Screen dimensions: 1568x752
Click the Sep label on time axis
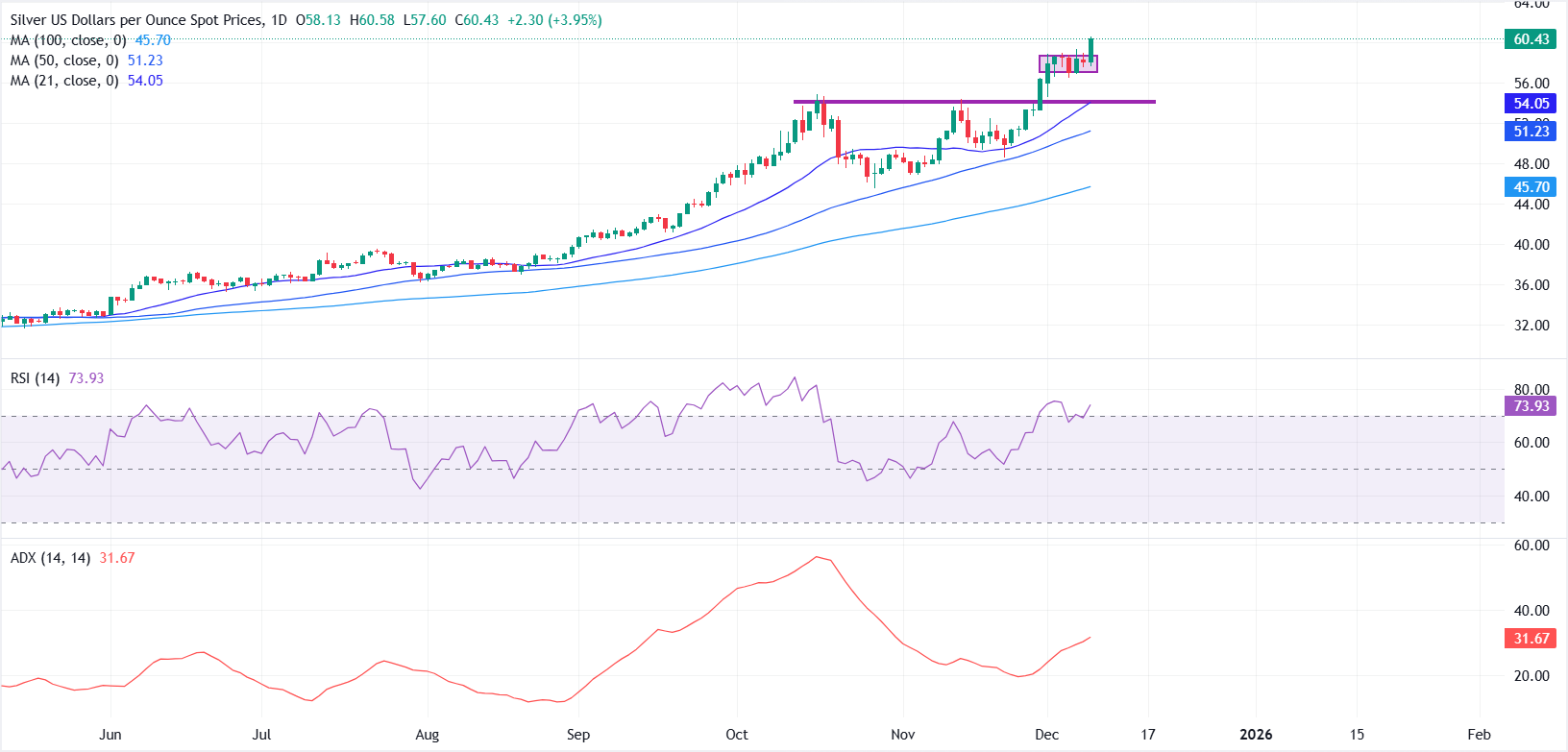pyautogui.click(x=577, y=735)
